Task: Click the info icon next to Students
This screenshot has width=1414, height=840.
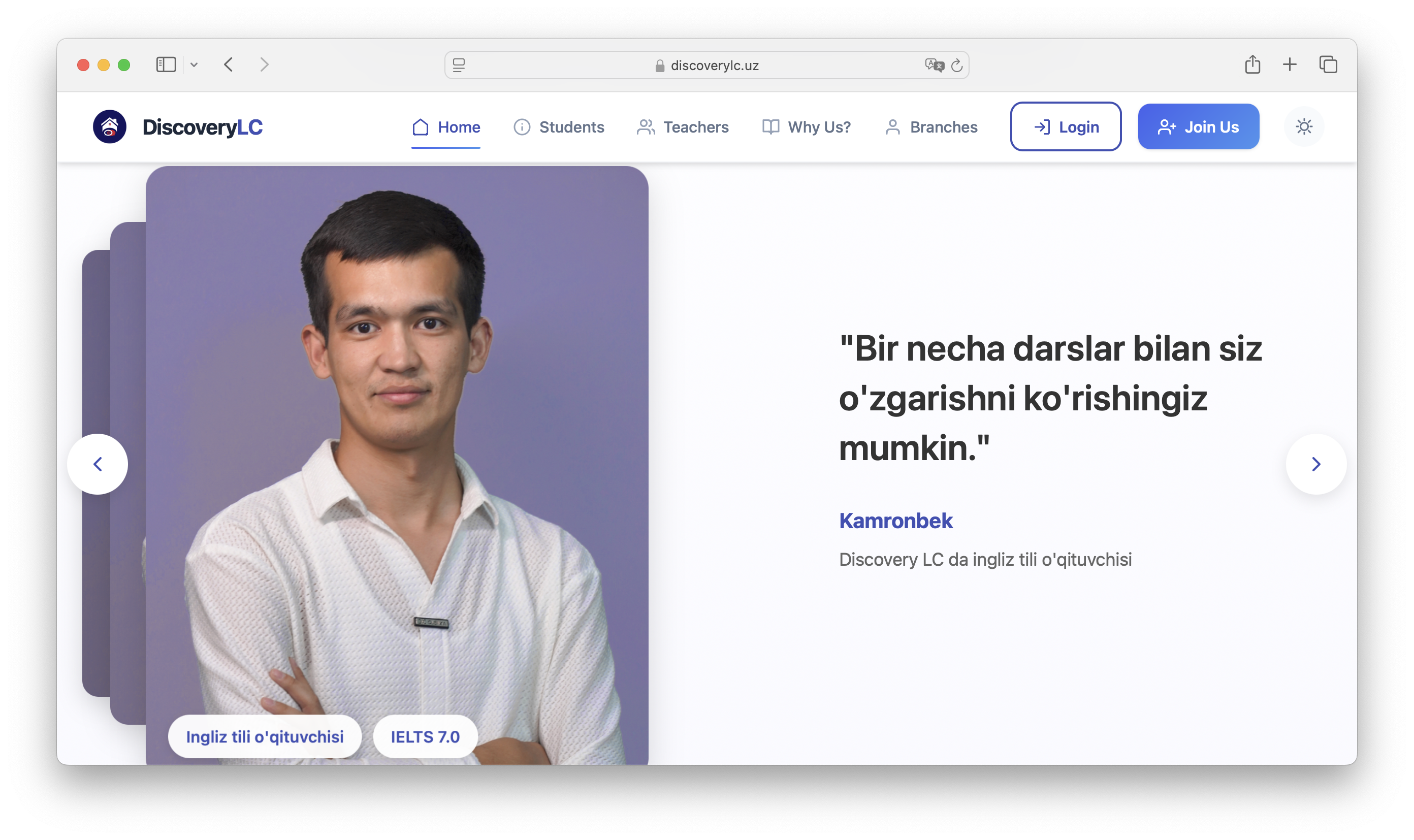Action: pyautogui.click(x=521, y=127)
